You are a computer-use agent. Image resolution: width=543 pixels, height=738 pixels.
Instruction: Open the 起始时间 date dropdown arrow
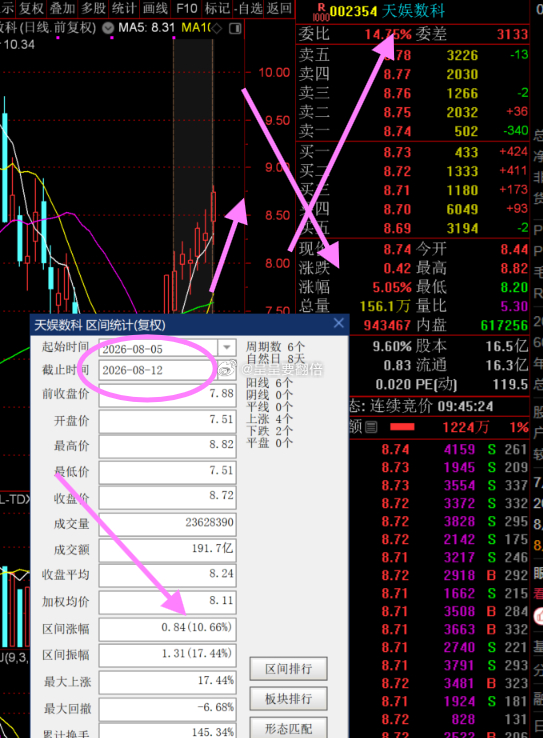[x=226, y=348]
